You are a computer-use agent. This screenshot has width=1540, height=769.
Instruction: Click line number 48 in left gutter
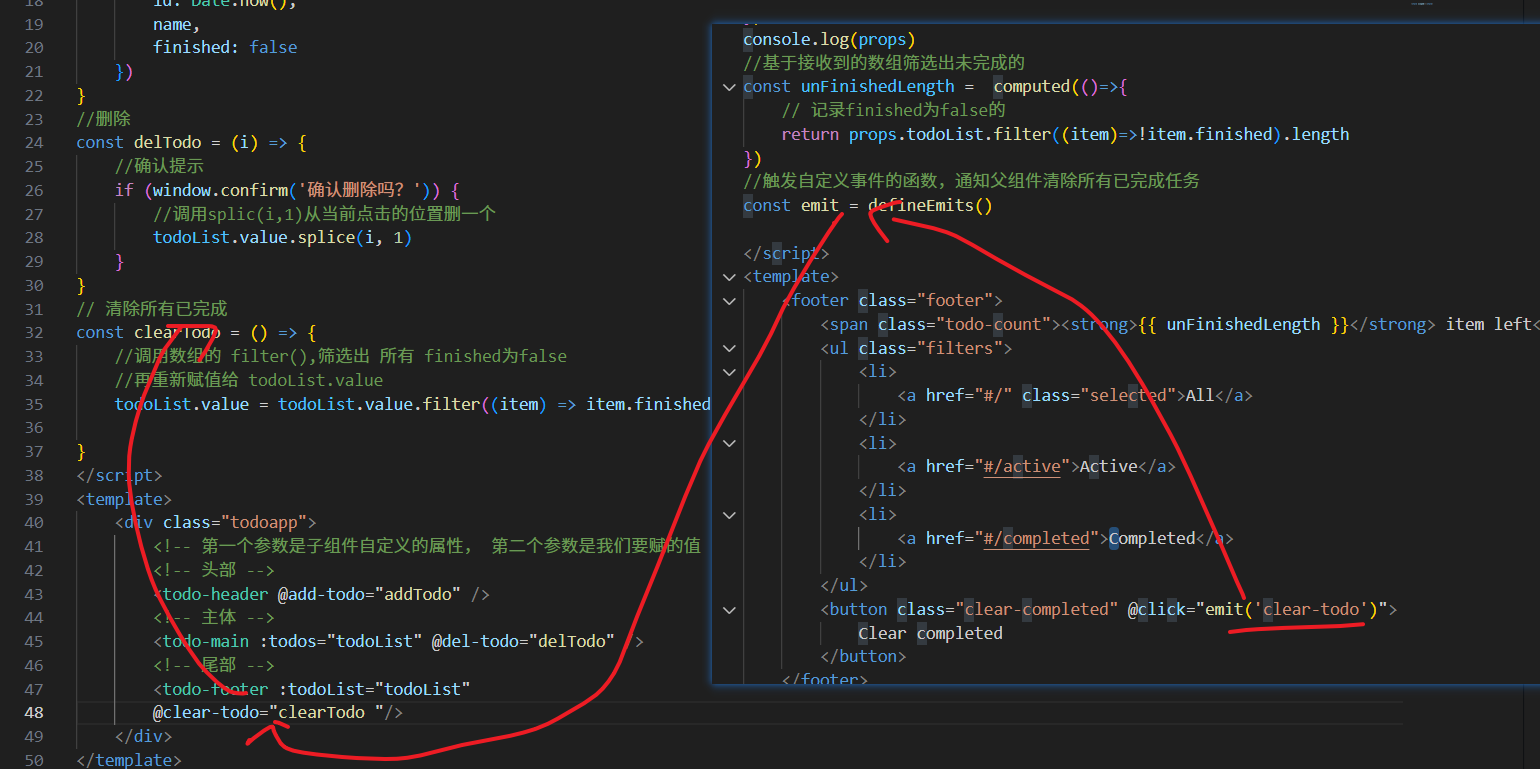34,712
